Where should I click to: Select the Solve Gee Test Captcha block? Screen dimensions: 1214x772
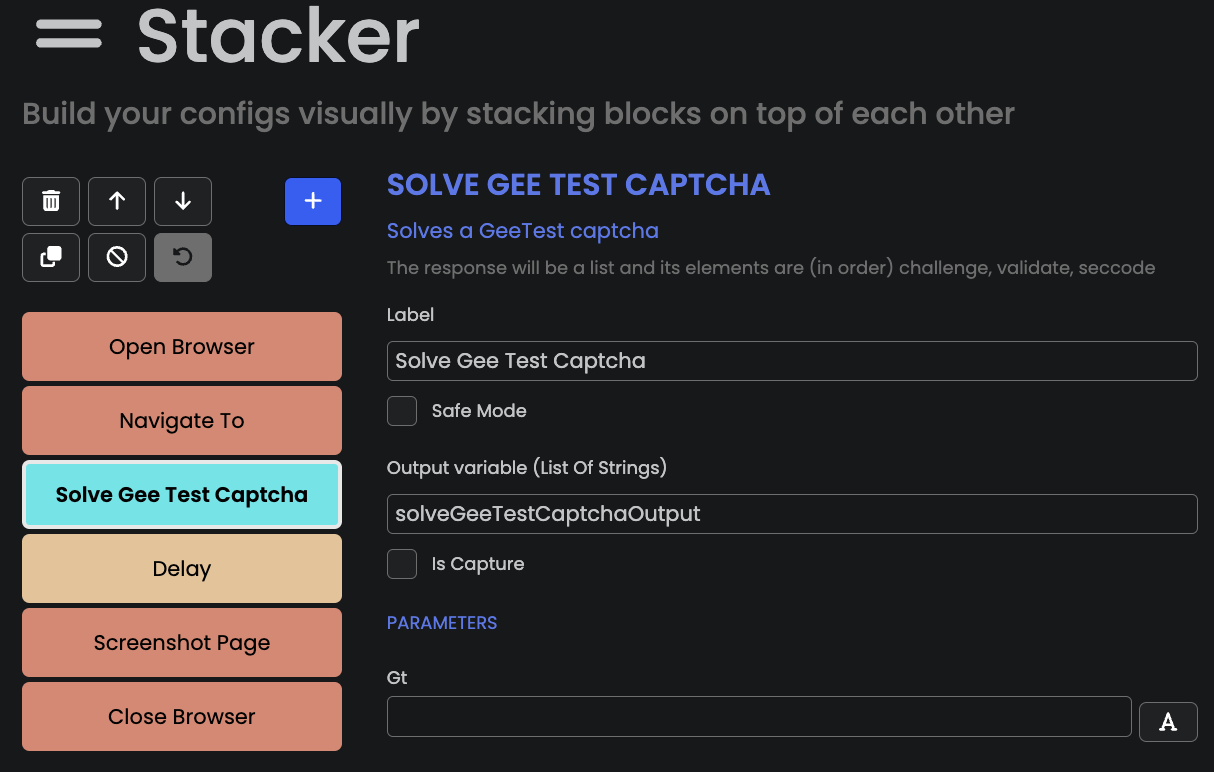[x=182, y=495]
